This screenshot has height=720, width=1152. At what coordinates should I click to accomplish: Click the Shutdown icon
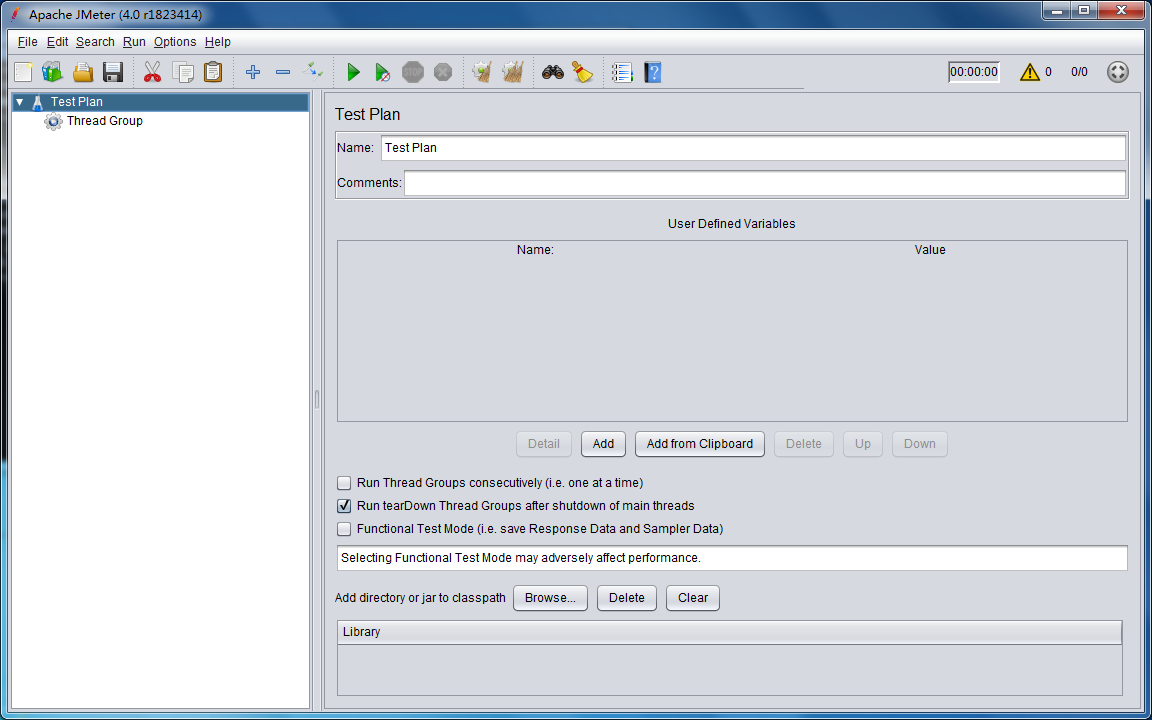click(x=443, y=72)
